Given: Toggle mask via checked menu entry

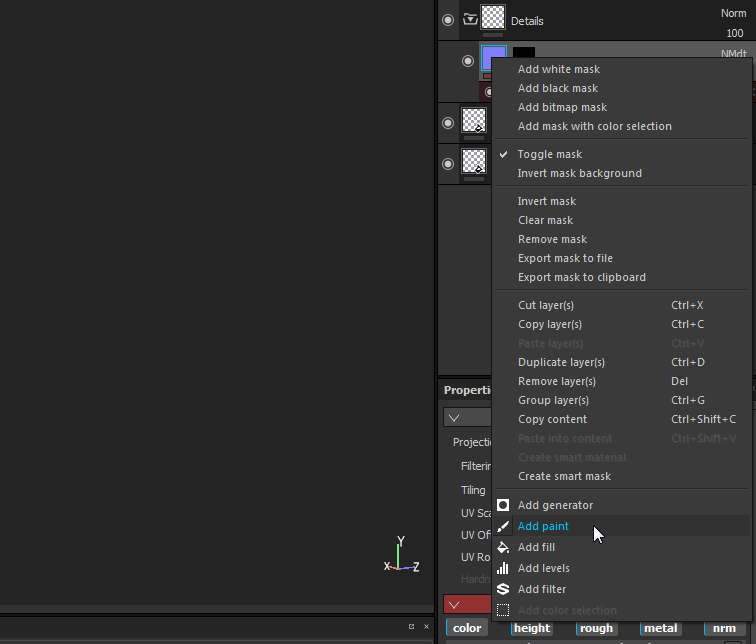Looking at the screenshot, I should (549, 154).
